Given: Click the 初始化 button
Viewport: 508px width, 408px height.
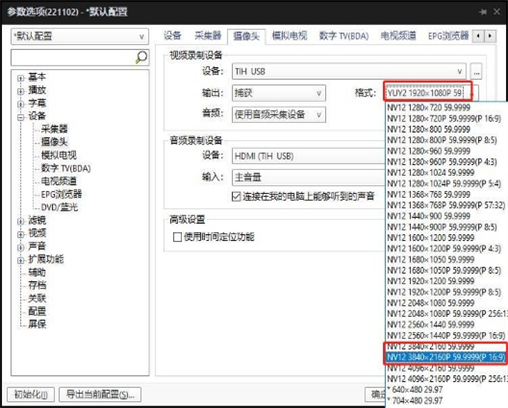Looking at the screenshot, I should tap(30, 395).
